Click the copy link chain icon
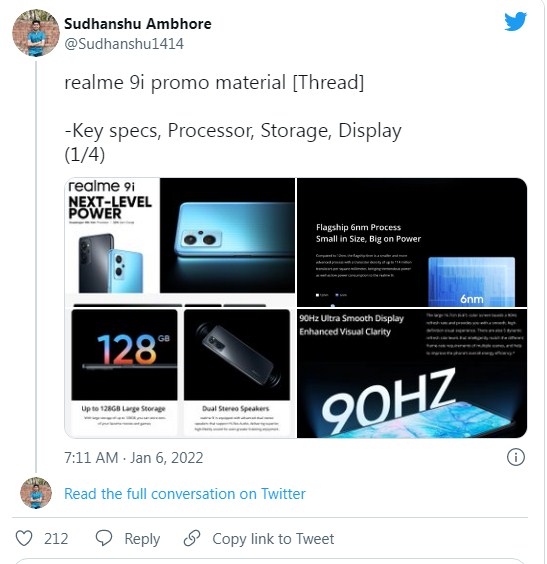 pos(192,538)
